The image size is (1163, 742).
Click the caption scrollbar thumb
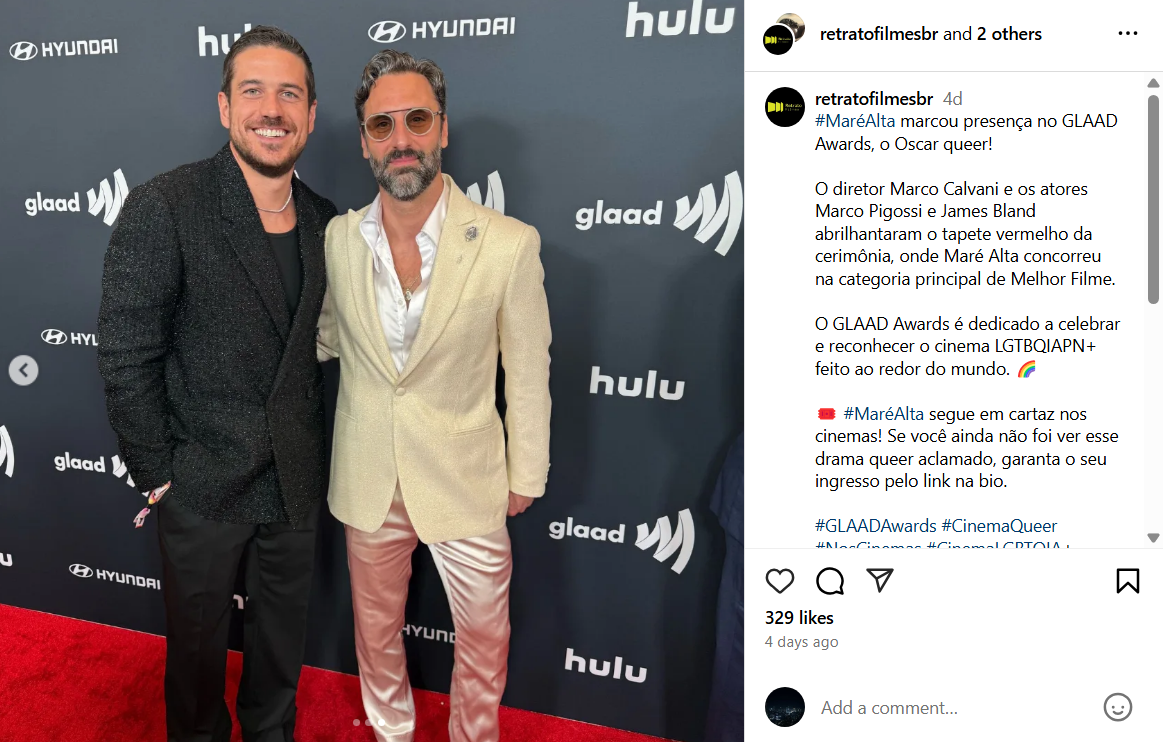[x=1153, y=199]
